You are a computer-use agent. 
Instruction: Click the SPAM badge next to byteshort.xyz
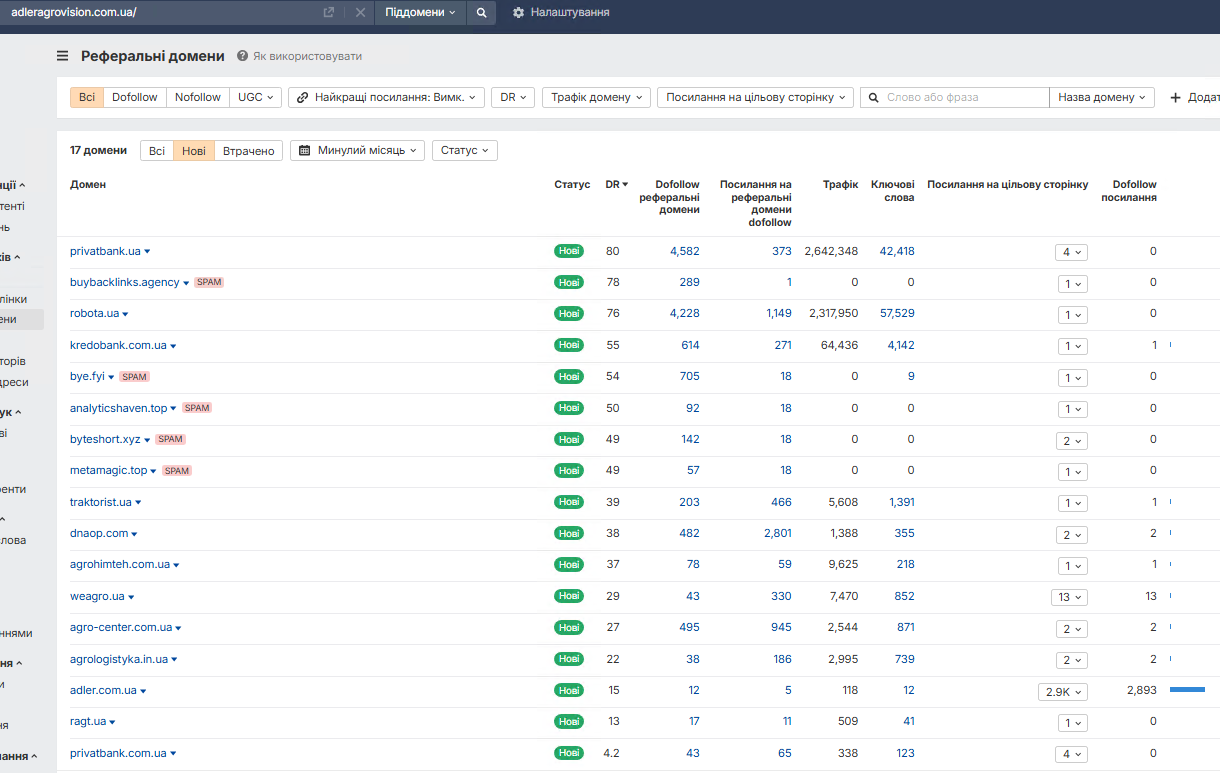(x=171, y=439)
